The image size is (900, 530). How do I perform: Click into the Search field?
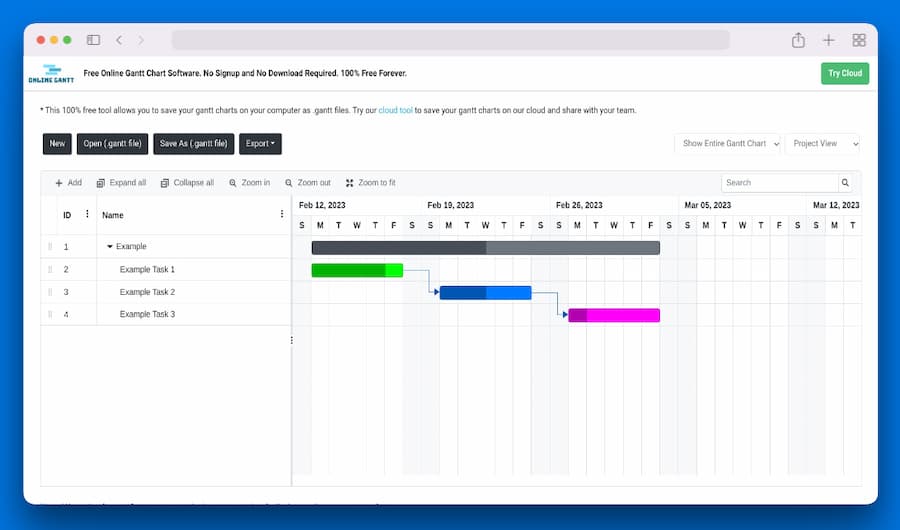coord(779,183)
